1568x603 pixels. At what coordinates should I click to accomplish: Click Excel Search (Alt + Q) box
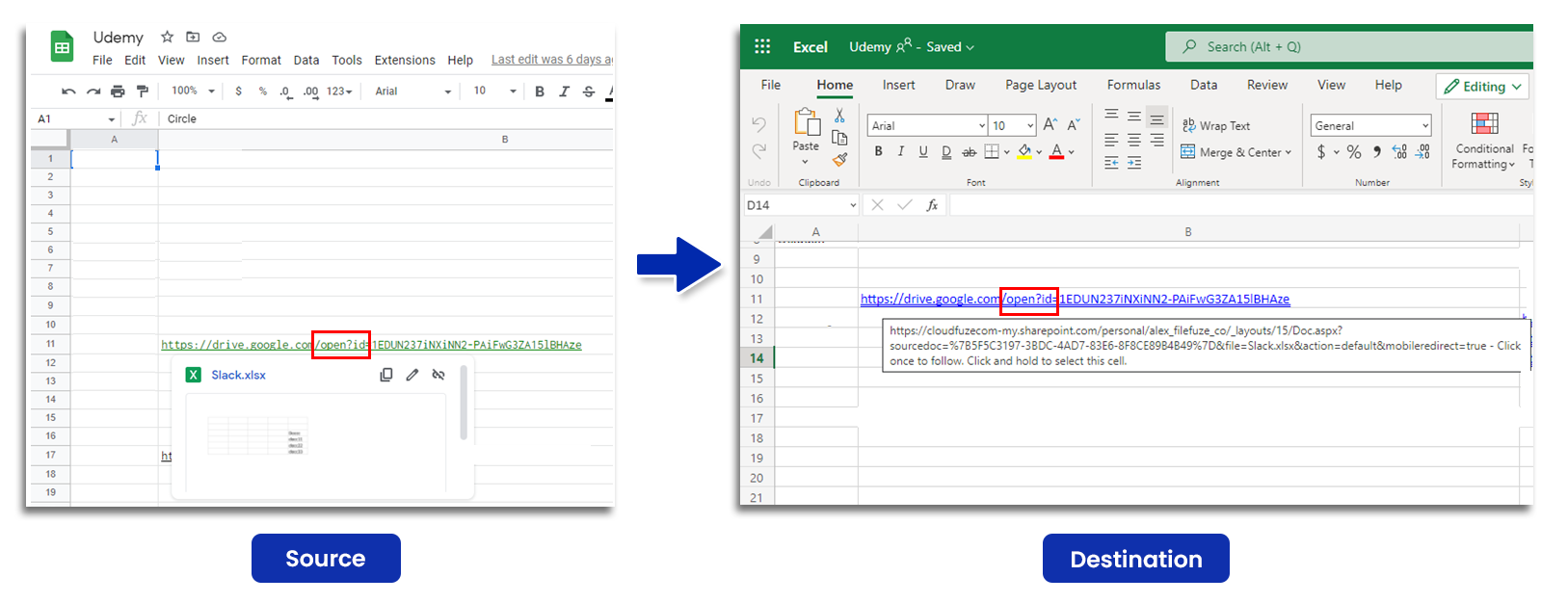point(1349,46)
